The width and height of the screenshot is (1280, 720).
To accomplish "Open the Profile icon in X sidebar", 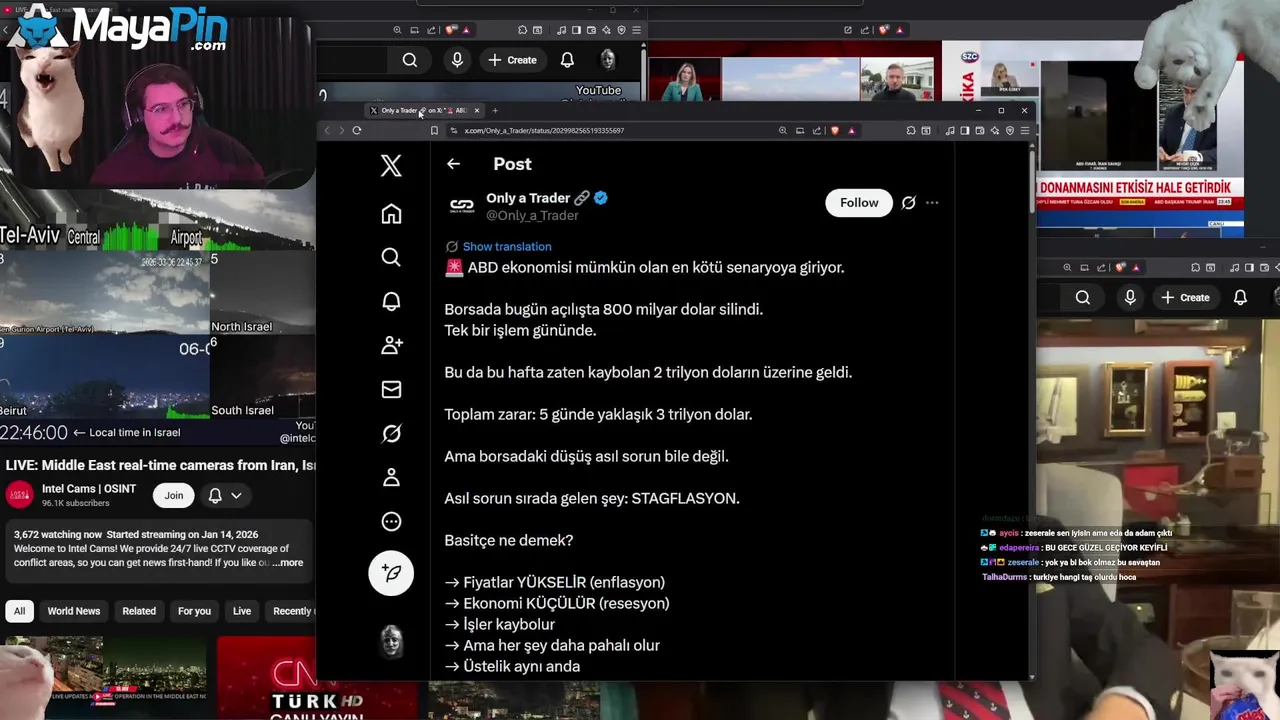I will (x=391, y=477).
